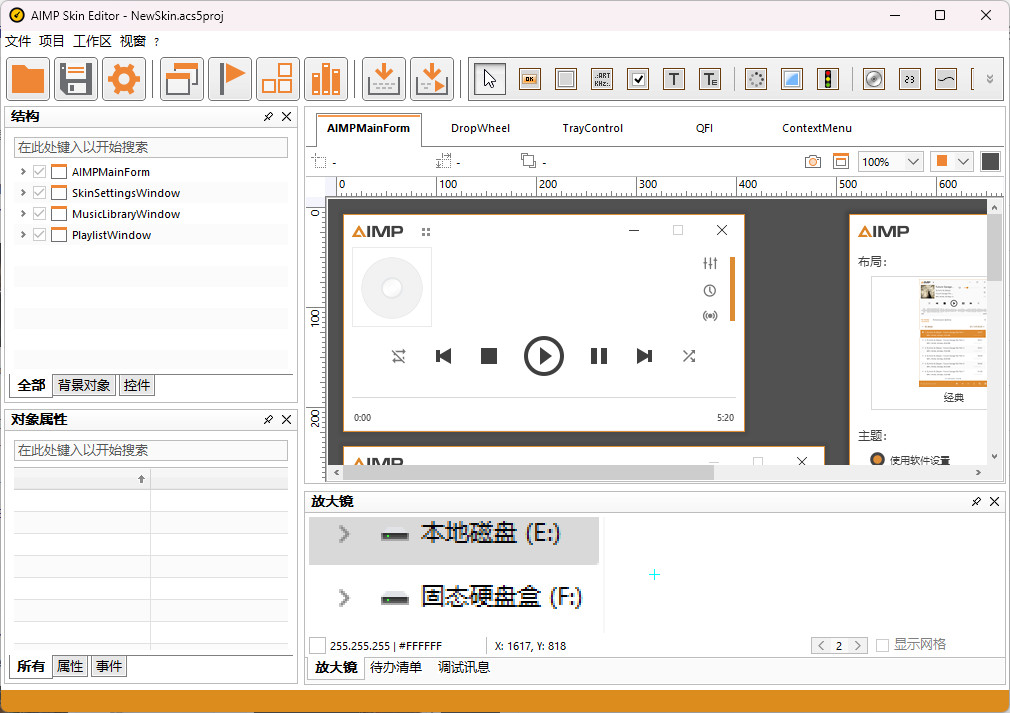Click the bar chart toolbar icon
The height and width of the screenshot is (713, 1010).
(x=326, y=79)
